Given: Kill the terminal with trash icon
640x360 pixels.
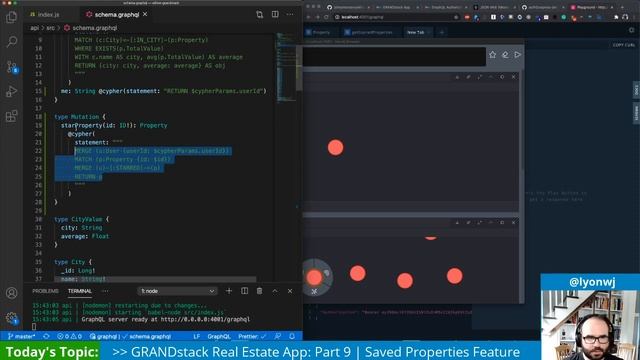Looking at the screenshot, I should (x=259, y=291).
